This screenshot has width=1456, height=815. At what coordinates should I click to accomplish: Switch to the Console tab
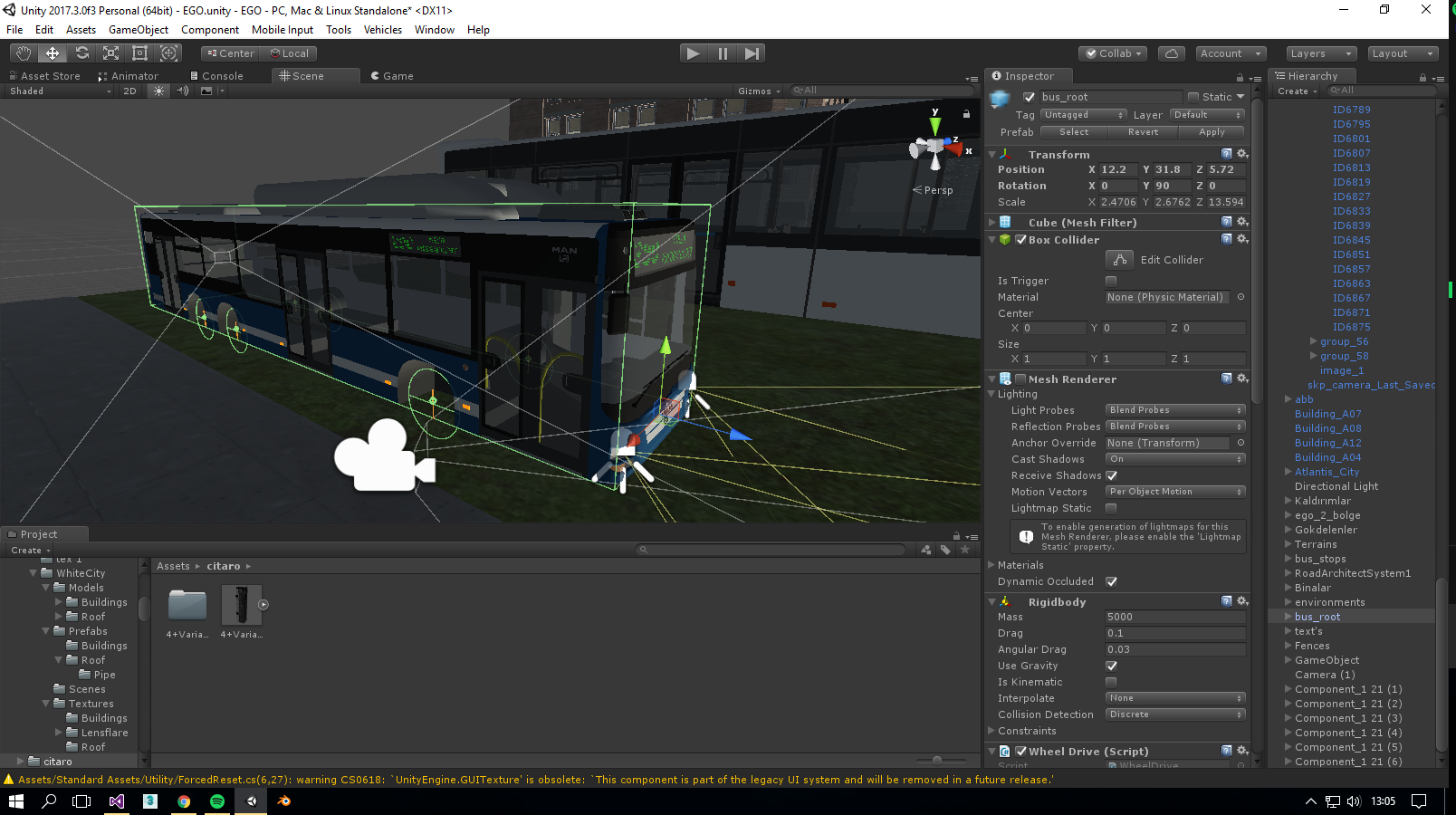tap(216, 76)
